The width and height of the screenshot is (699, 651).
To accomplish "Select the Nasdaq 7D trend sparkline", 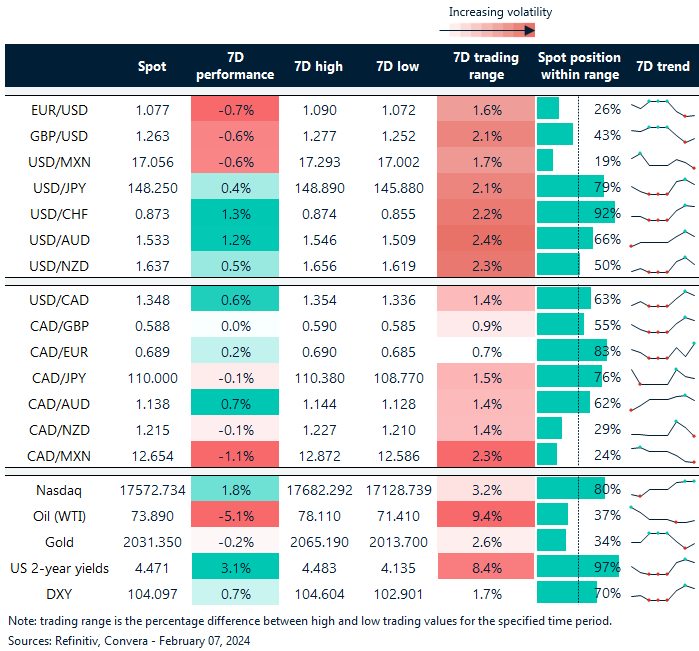I will click(x=660, y=489).
